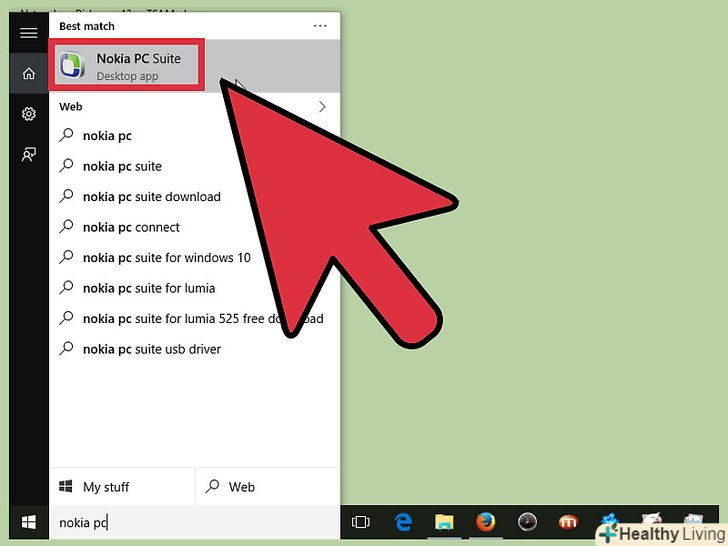The width and height of the screenshot is (728, 546).
Task: Choose 'nokia pc connect' suggestion
Action: point(195,227)
